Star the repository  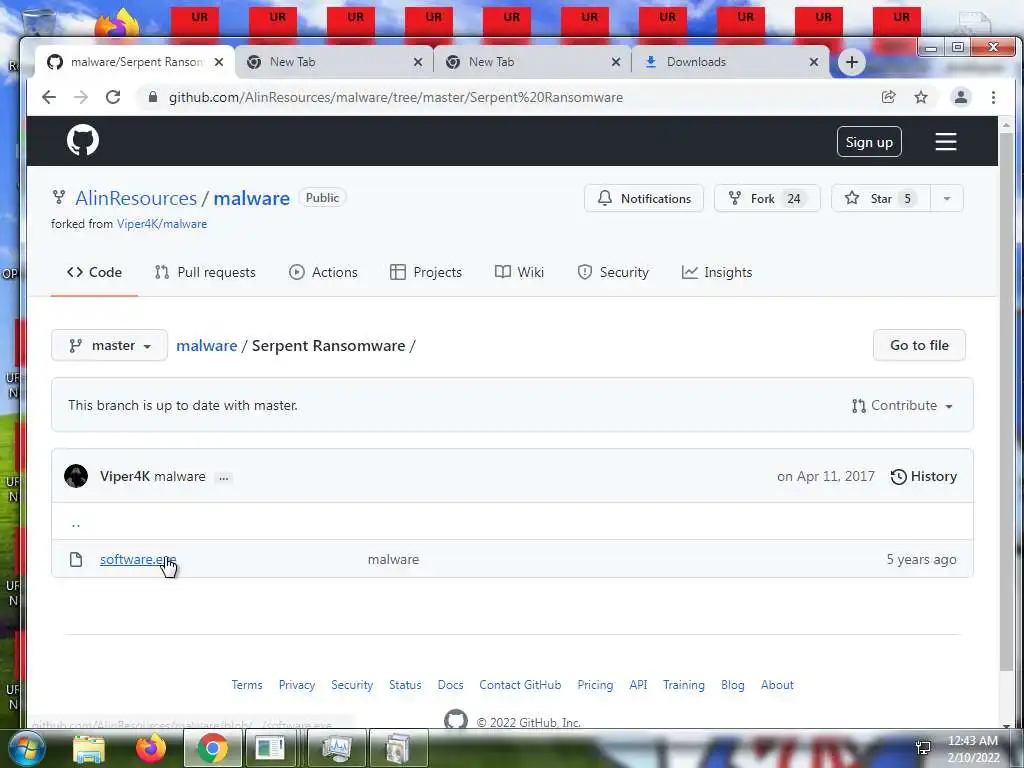point(880,199)
